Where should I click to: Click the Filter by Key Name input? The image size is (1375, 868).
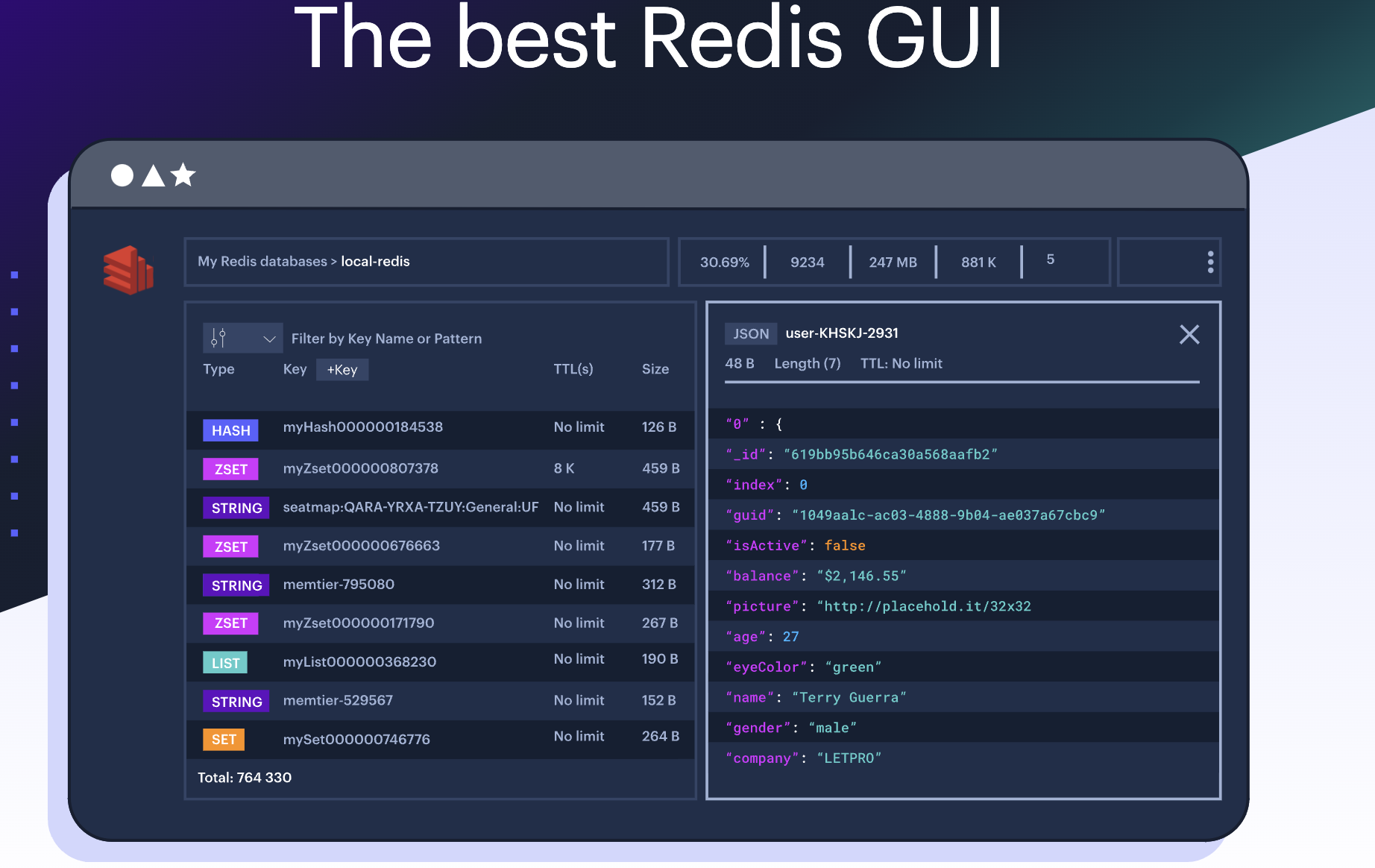pyautogui.click(x=386, y=339)
